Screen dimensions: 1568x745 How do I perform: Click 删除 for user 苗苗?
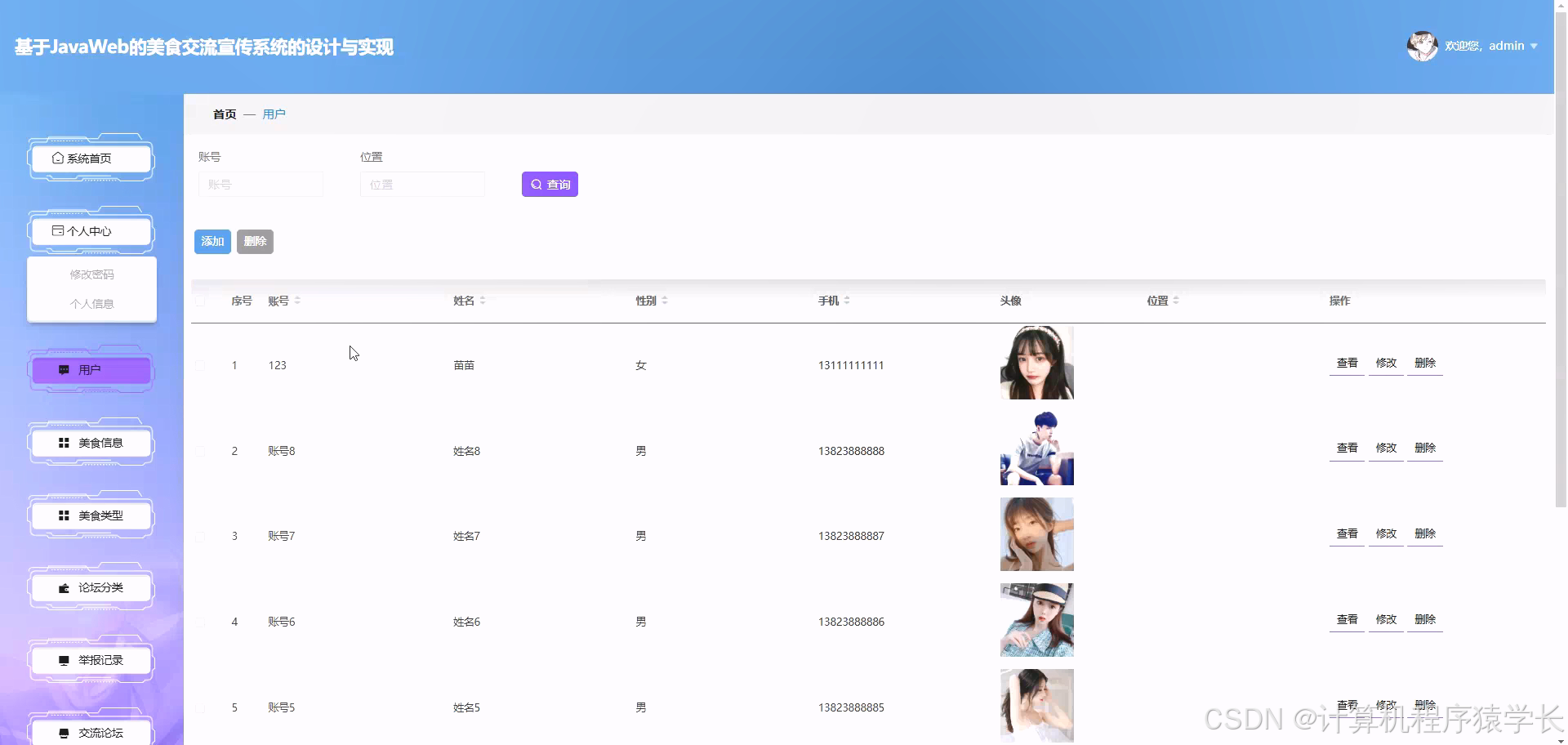click(1425, 364)
